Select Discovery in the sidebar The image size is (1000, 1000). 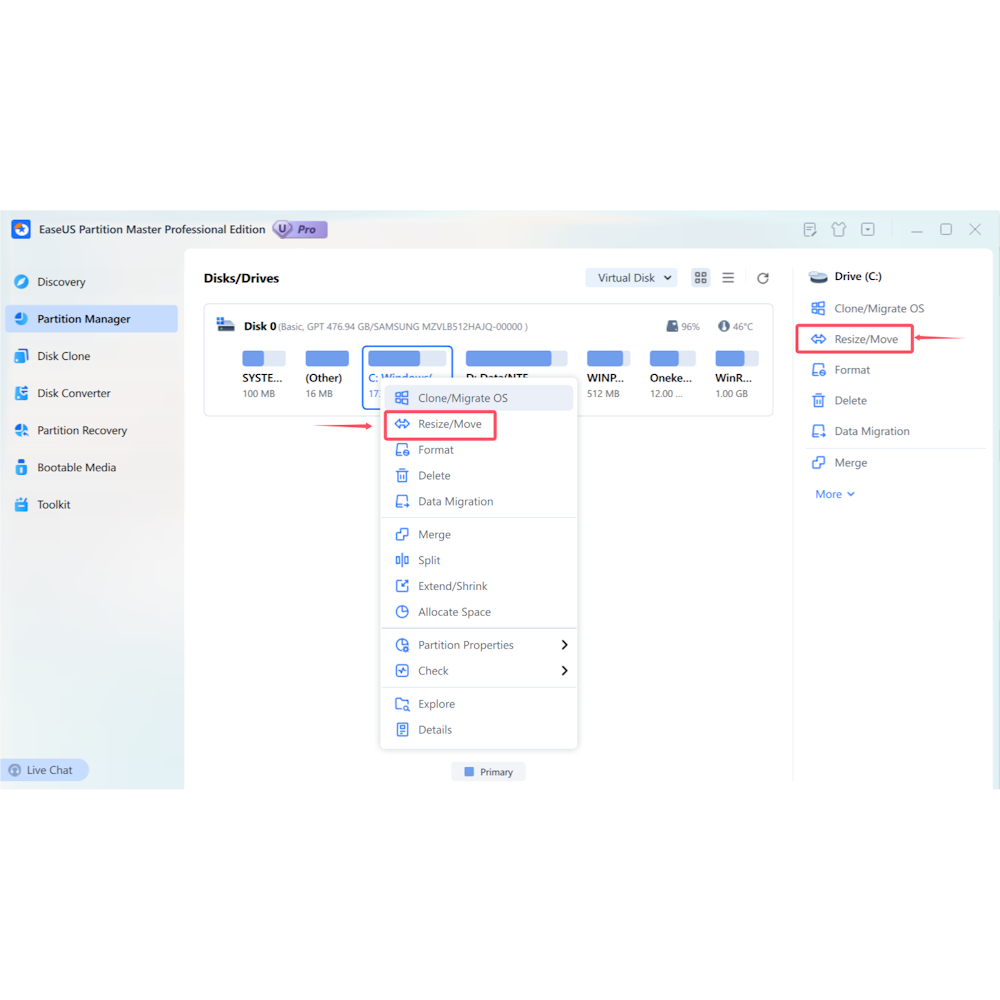[x=57, y=281]
